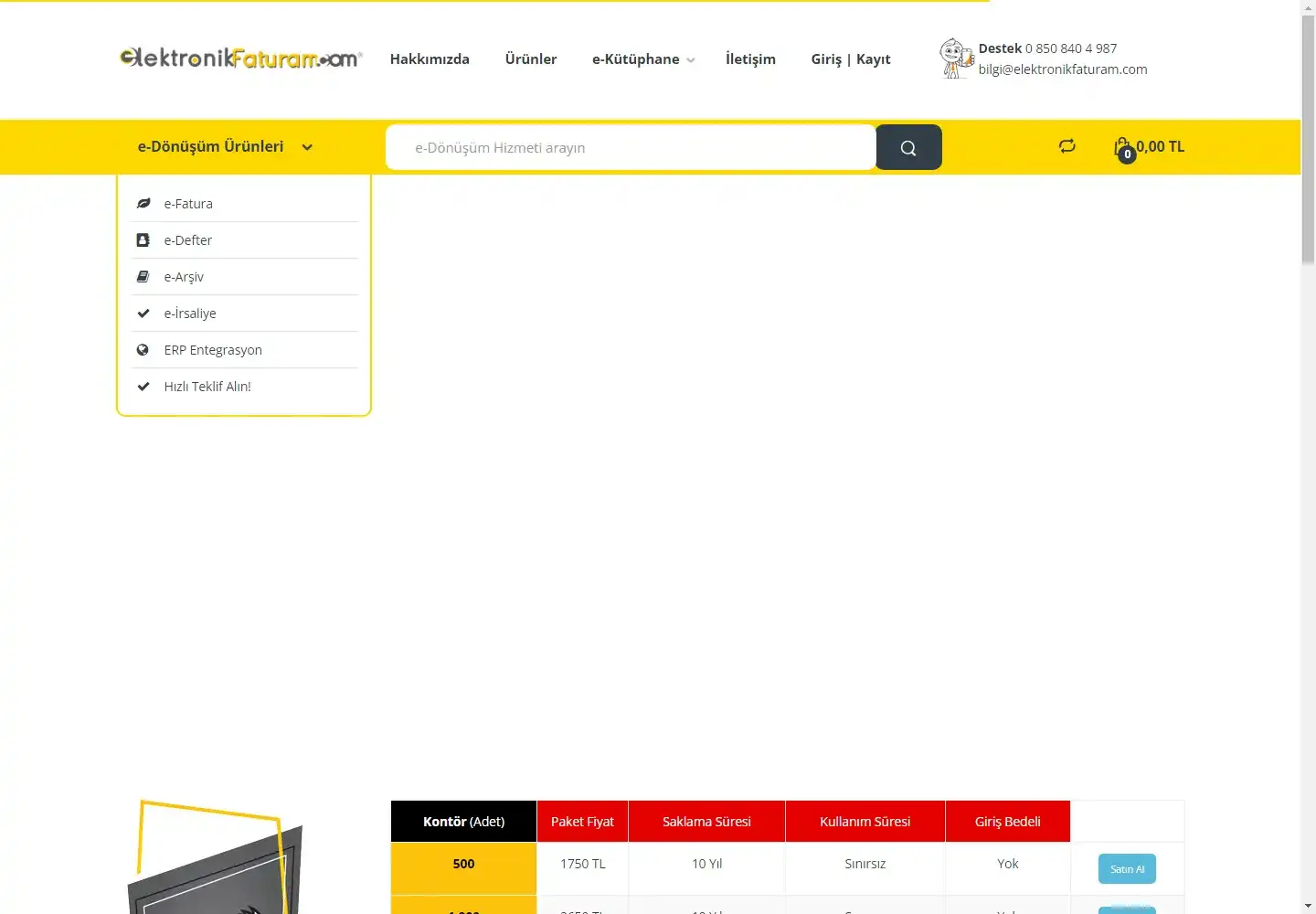The image size is (1316, 914).
Task: Click Hızlı Teklif Alın! link
Action: pos(207,387)
